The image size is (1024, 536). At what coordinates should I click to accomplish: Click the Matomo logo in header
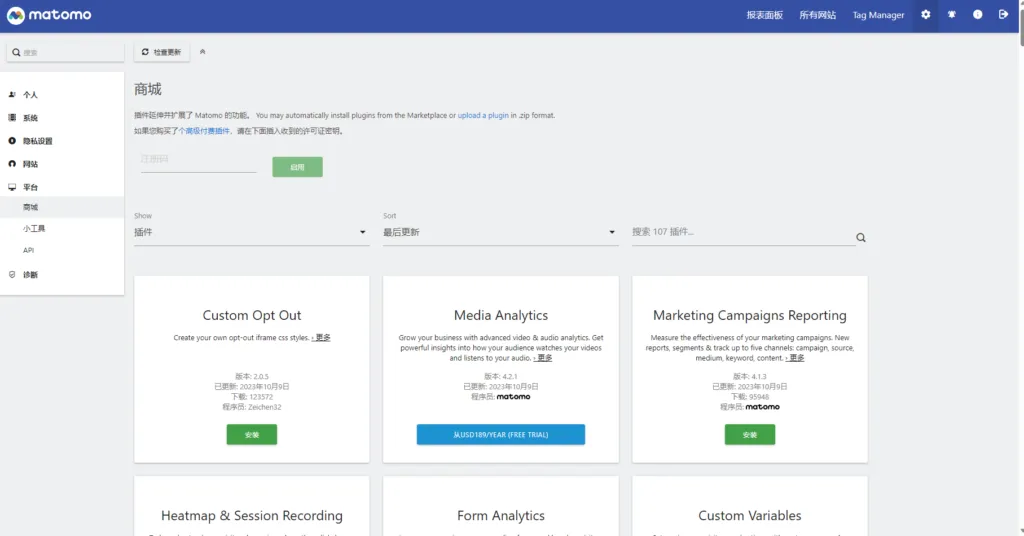coord(48,15)
